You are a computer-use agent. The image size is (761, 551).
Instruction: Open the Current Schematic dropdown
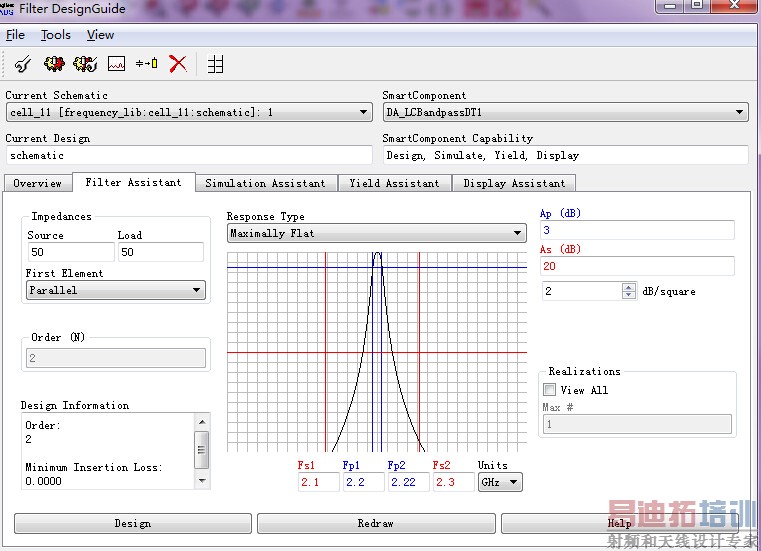pos(189,112)
